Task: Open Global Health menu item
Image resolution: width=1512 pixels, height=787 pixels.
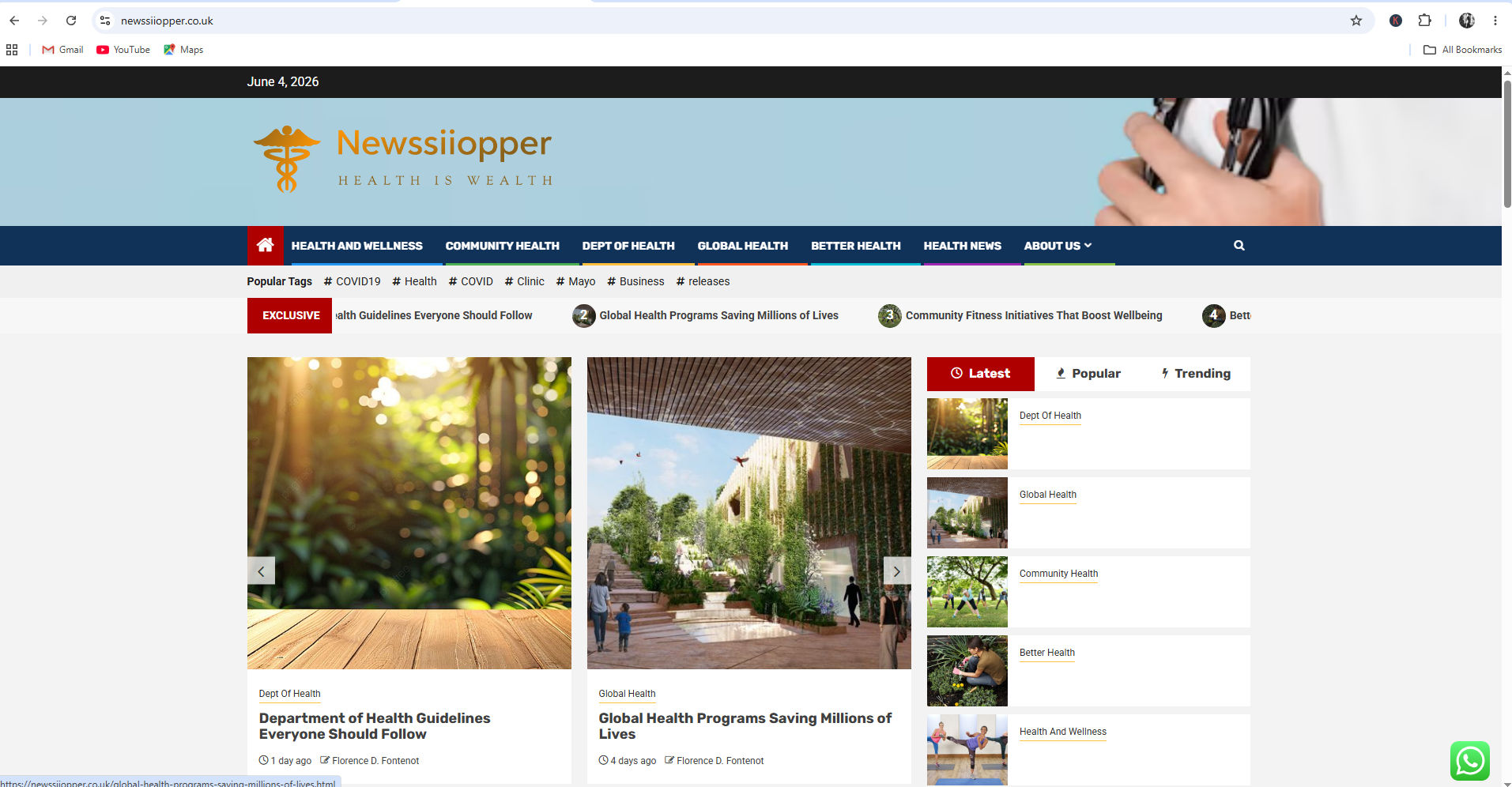Action: pyautogui.click(x=742, y=246)
